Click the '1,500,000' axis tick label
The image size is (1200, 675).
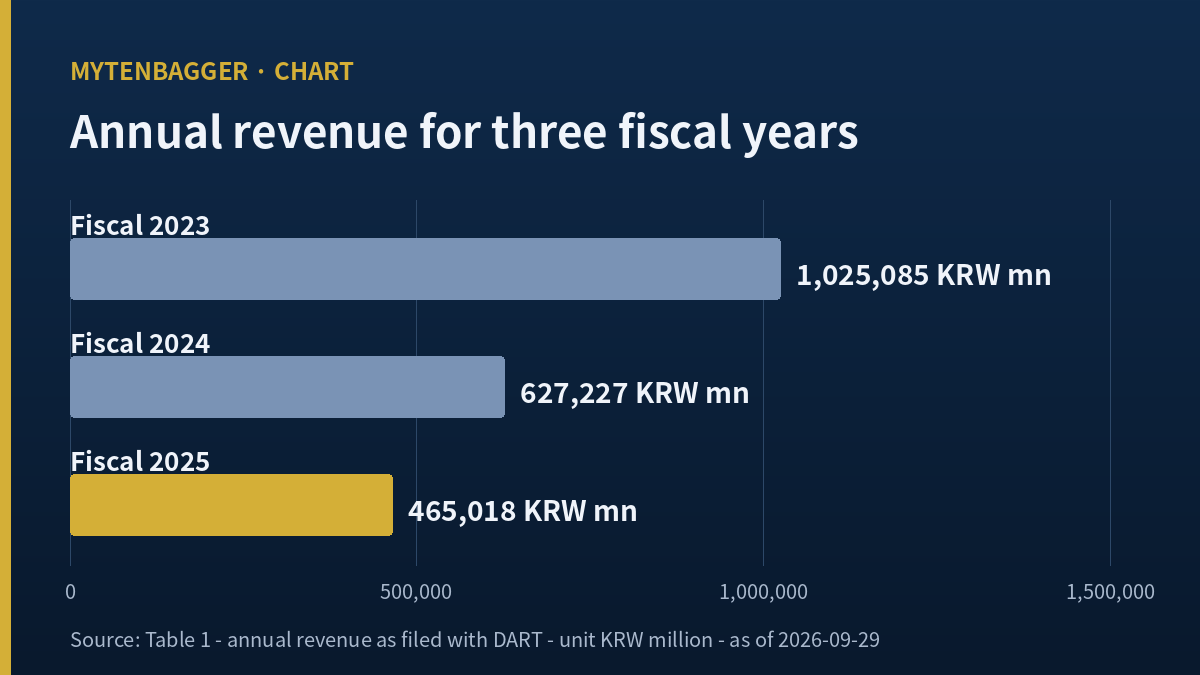point(1110,592)
